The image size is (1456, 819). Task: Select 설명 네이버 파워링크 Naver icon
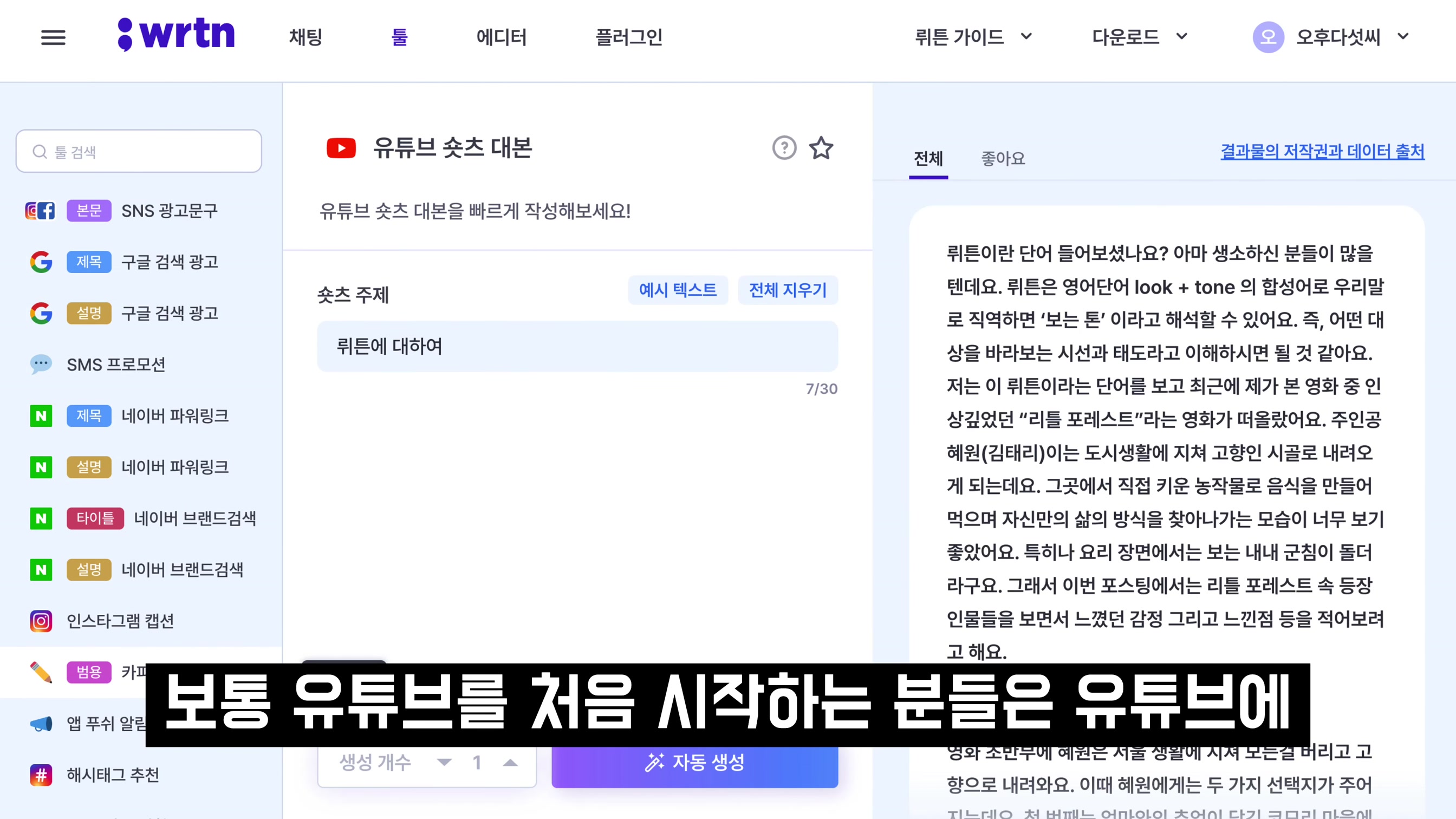(x=41, y=467)
